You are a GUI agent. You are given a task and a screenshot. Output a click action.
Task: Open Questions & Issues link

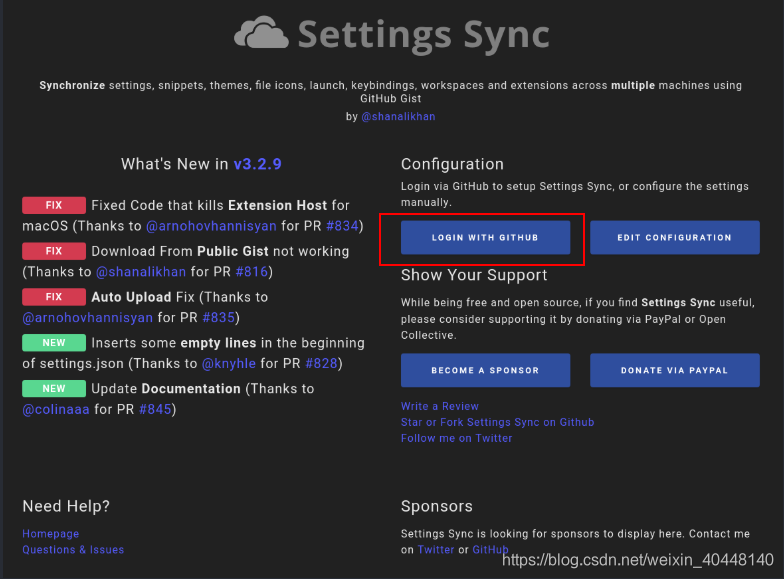point(73,550)
